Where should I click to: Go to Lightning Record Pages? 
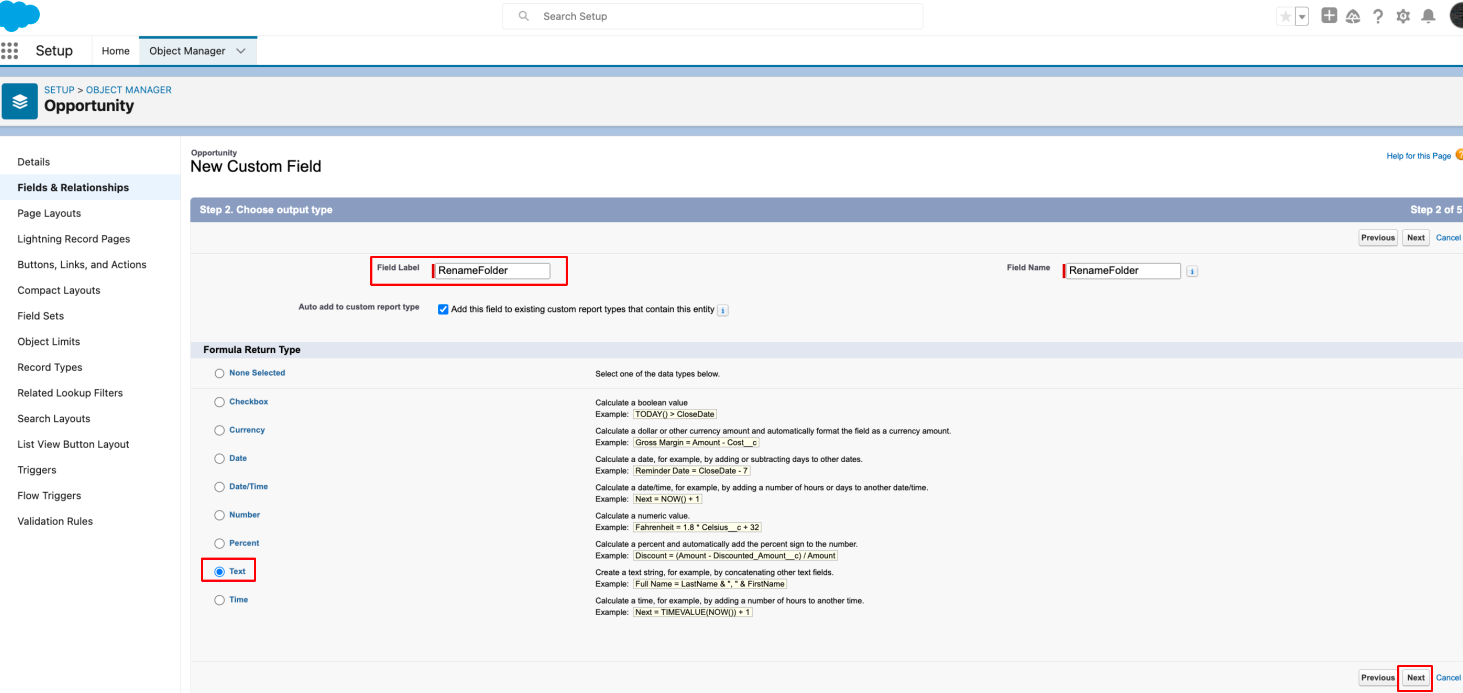coord(74,239)
